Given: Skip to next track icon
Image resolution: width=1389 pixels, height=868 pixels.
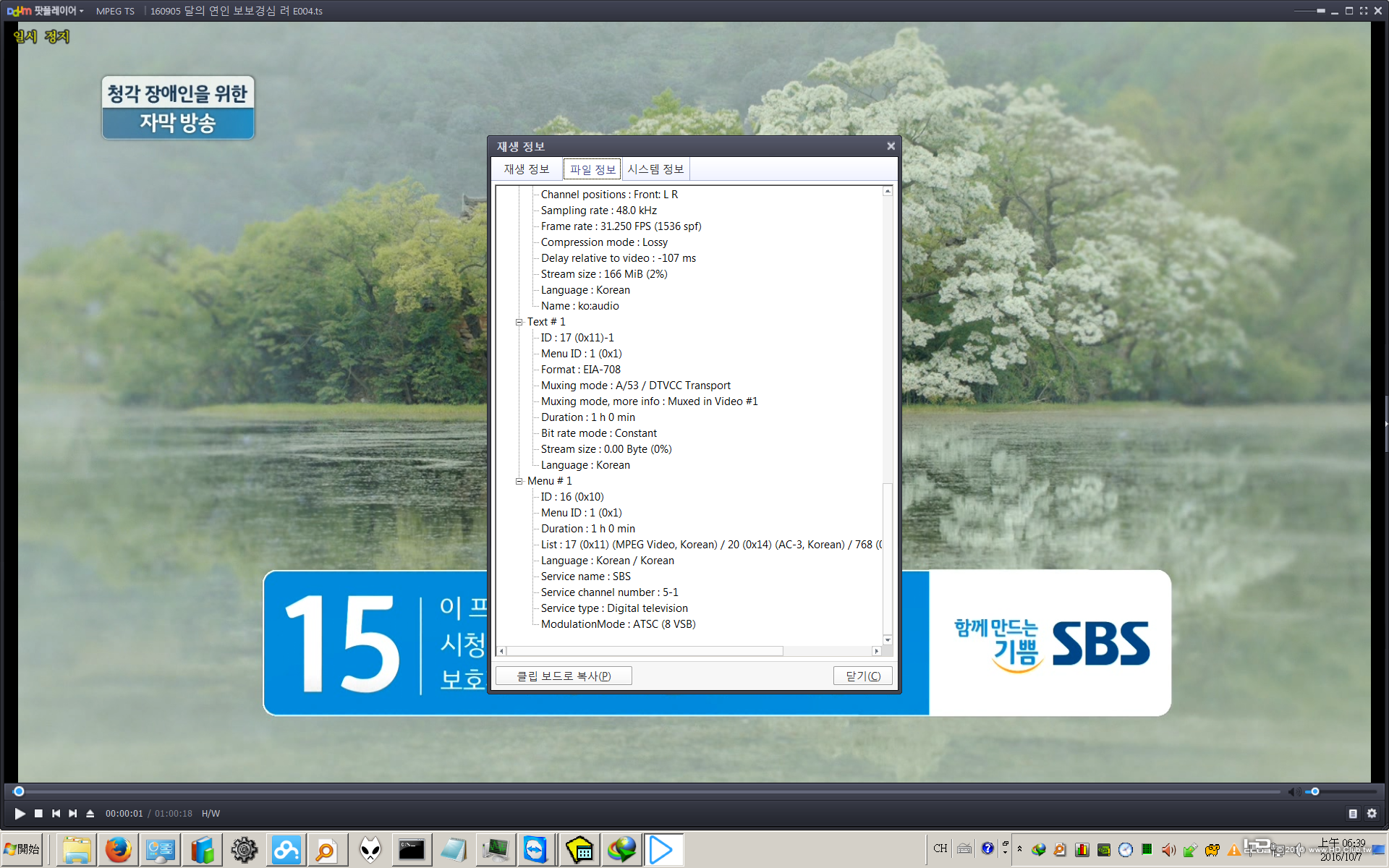Looking at the screenshot, I should pos(72,813).
